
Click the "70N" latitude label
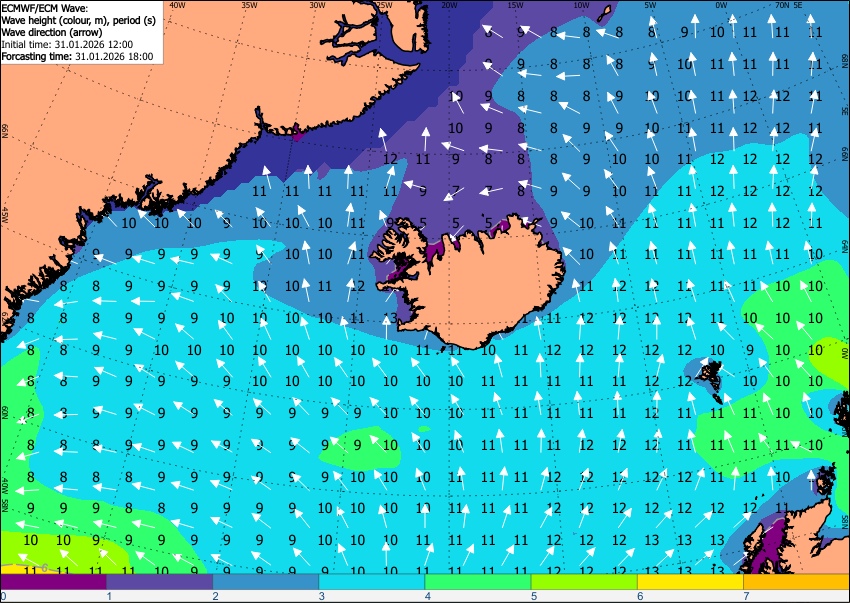(782, 5)
